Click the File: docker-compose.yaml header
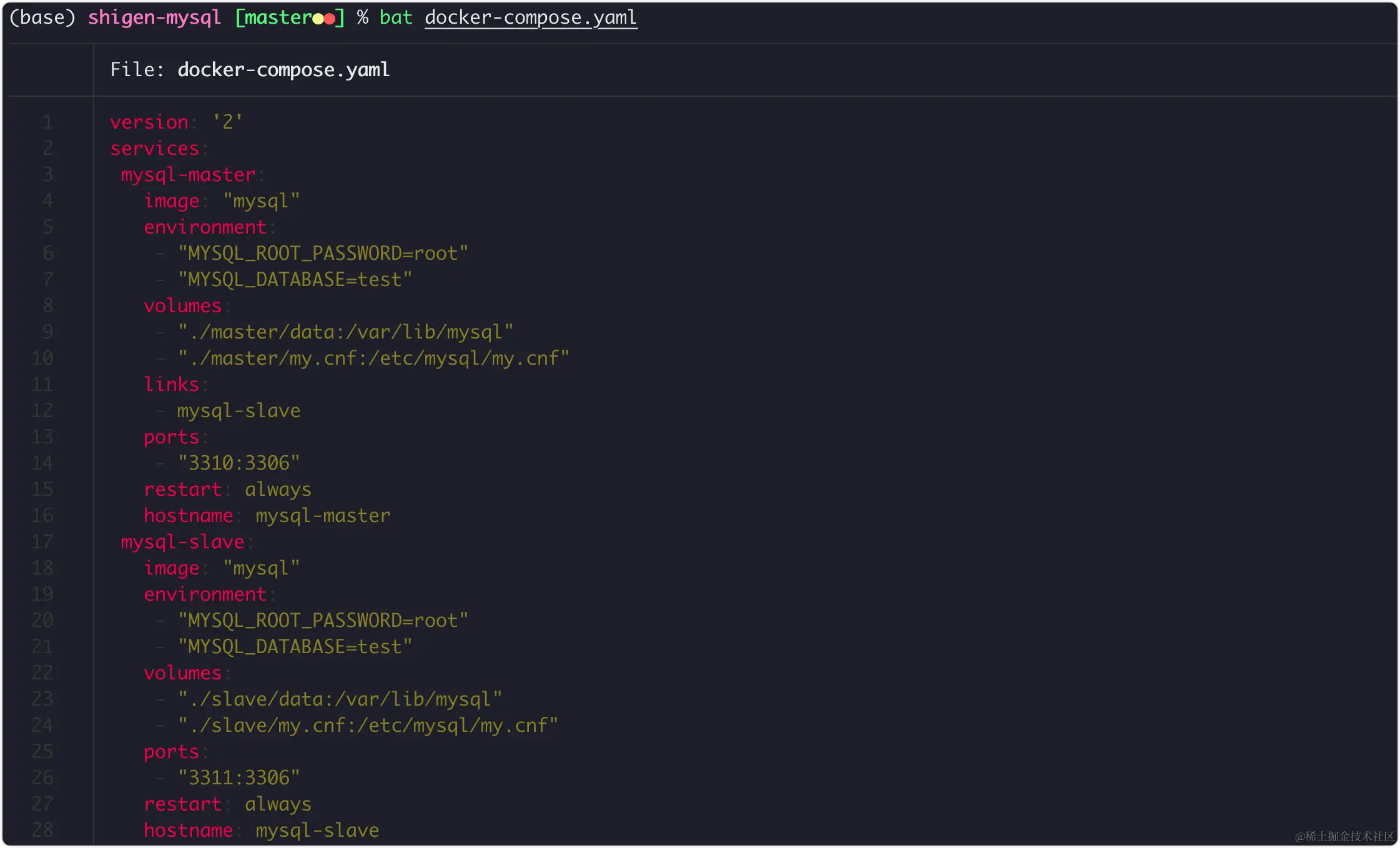 click(250, 69)
